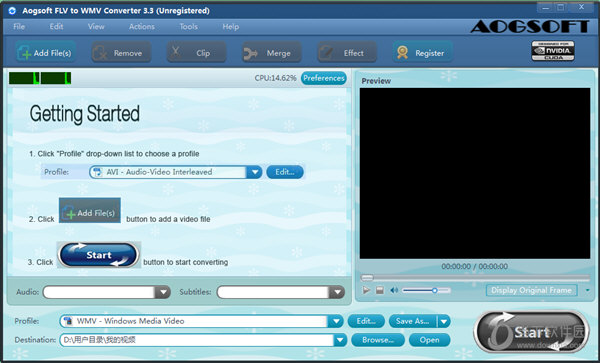Click Display Original Frame button
This screenshot has width=600, height=363.
532,290
